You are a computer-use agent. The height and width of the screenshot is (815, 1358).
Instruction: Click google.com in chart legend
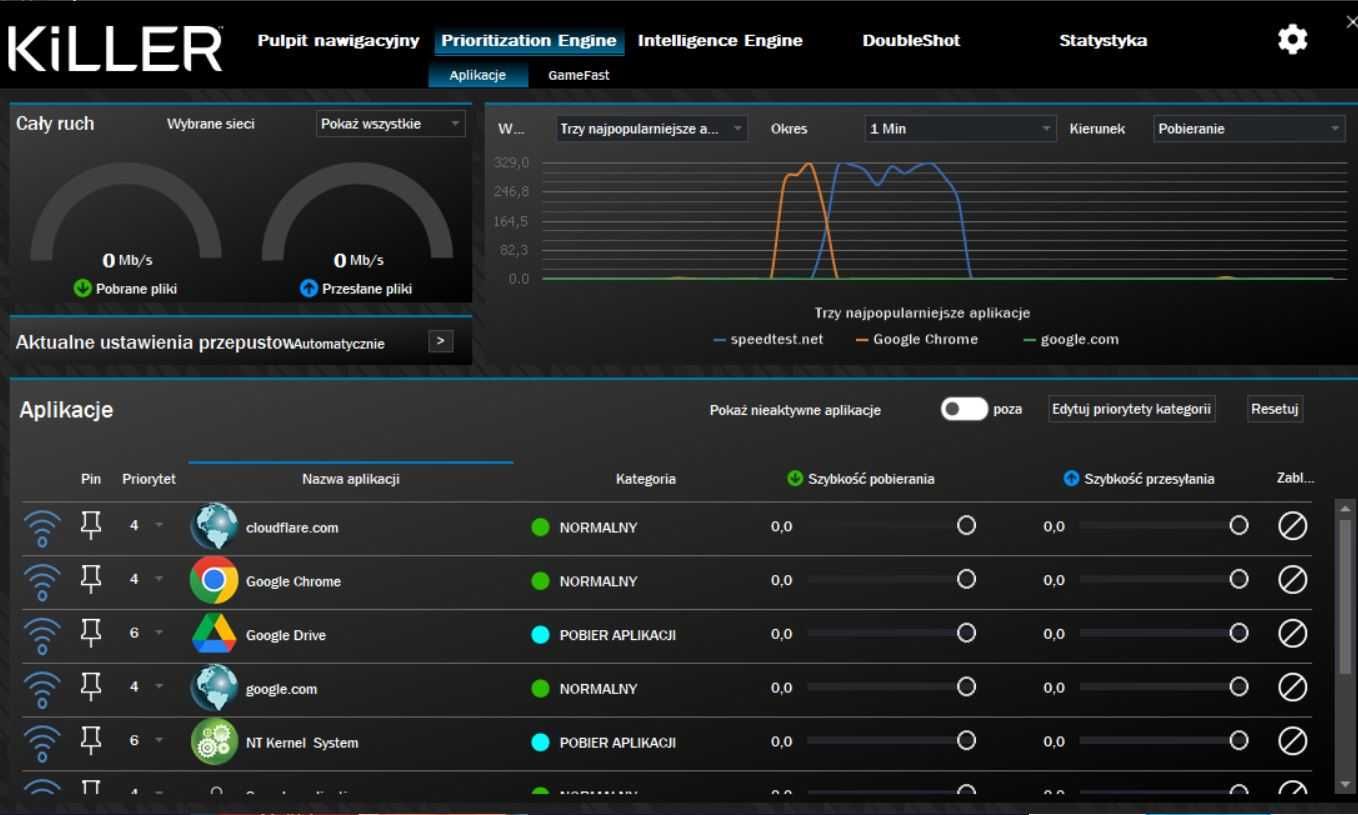[1071, 339]
